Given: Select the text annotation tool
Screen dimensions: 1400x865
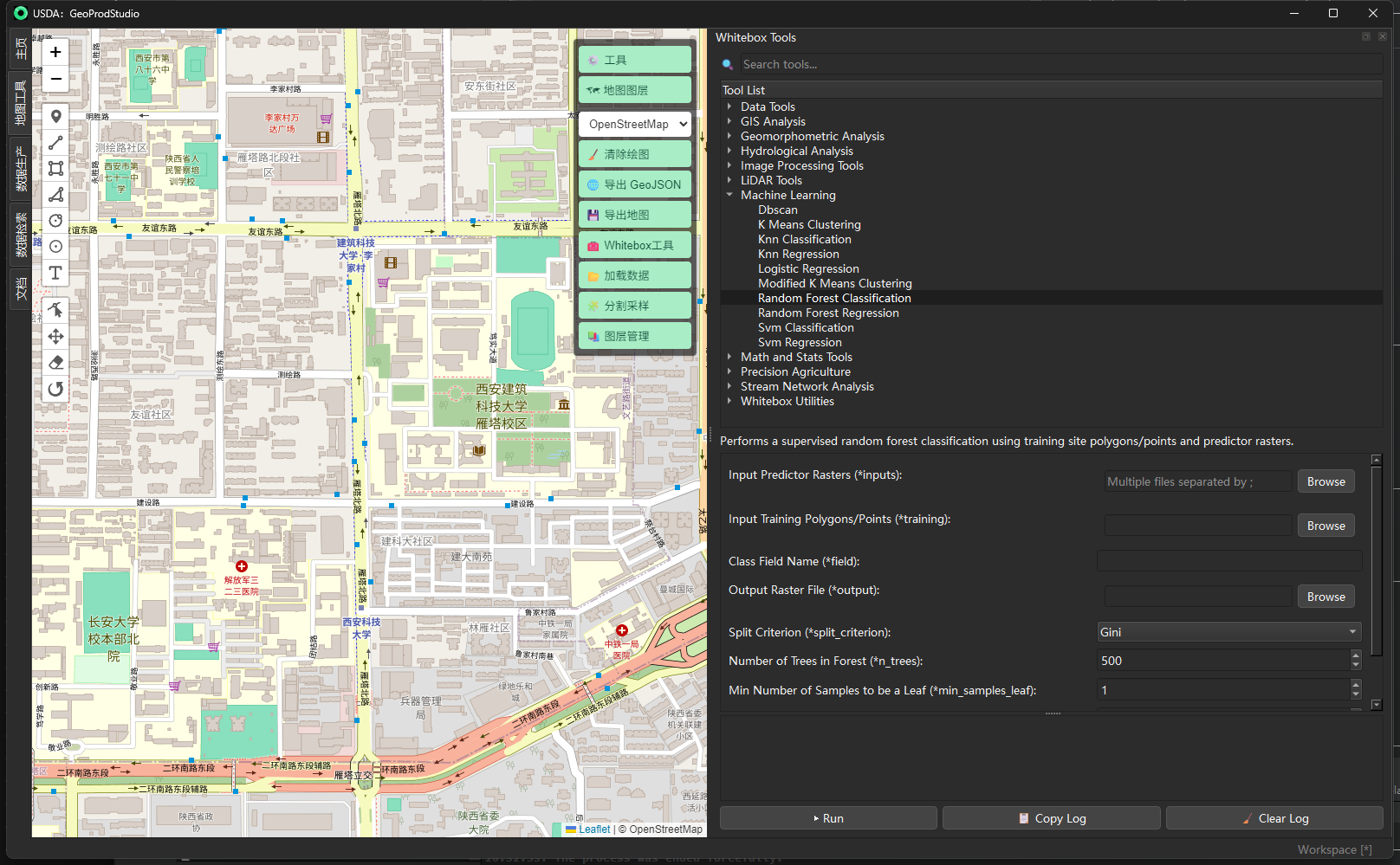Looking at the screenshot, I should (55, 273).
